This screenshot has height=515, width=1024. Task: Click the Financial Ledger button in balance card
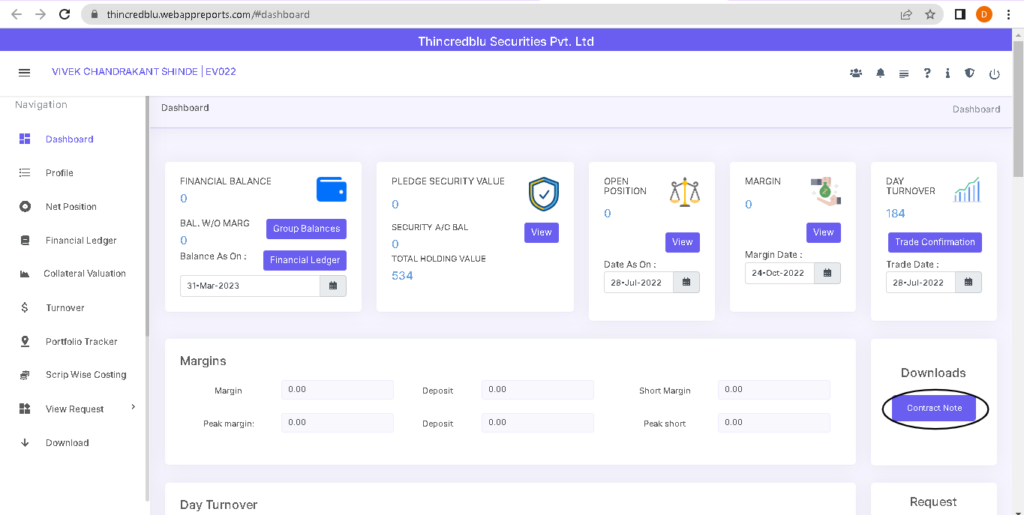click(305, 260)
